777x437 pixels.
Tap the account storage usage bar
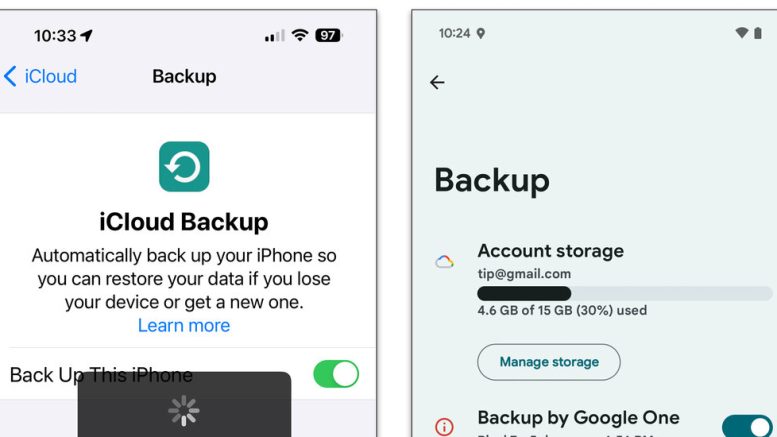coord(624,293)
